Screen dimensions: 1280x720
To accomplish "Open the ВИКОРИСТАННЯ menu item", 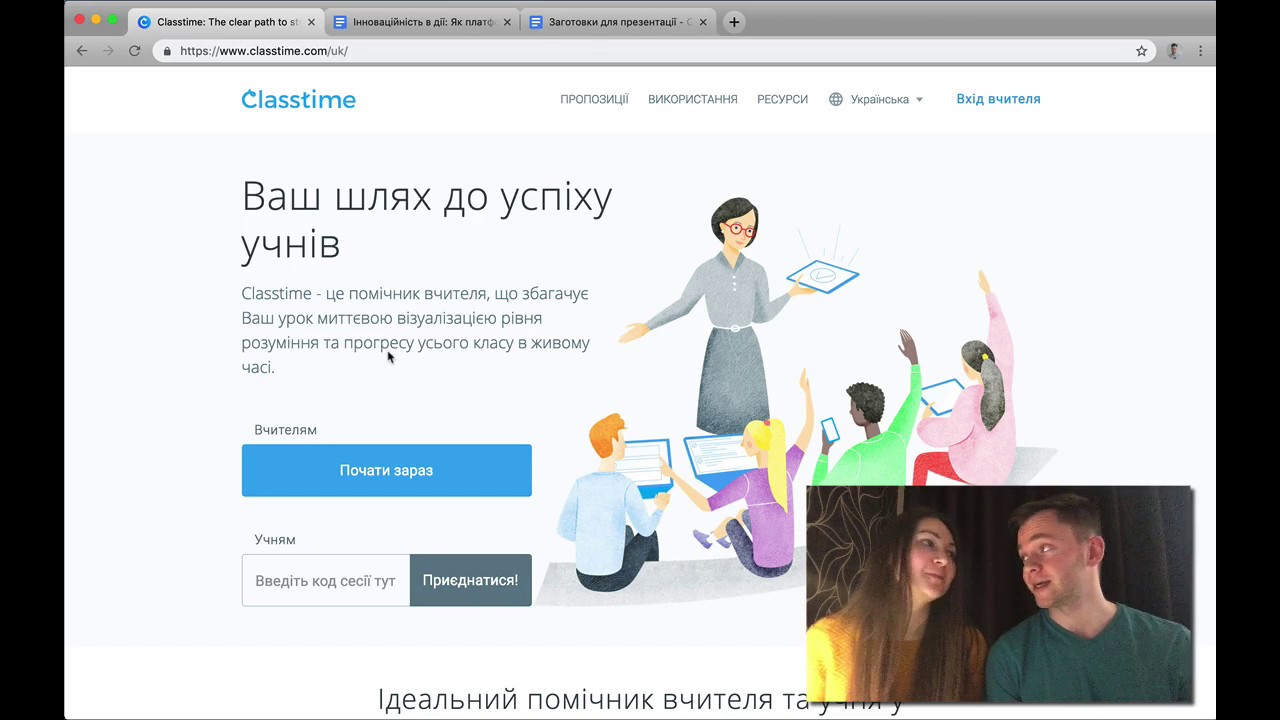I will 693,99.
